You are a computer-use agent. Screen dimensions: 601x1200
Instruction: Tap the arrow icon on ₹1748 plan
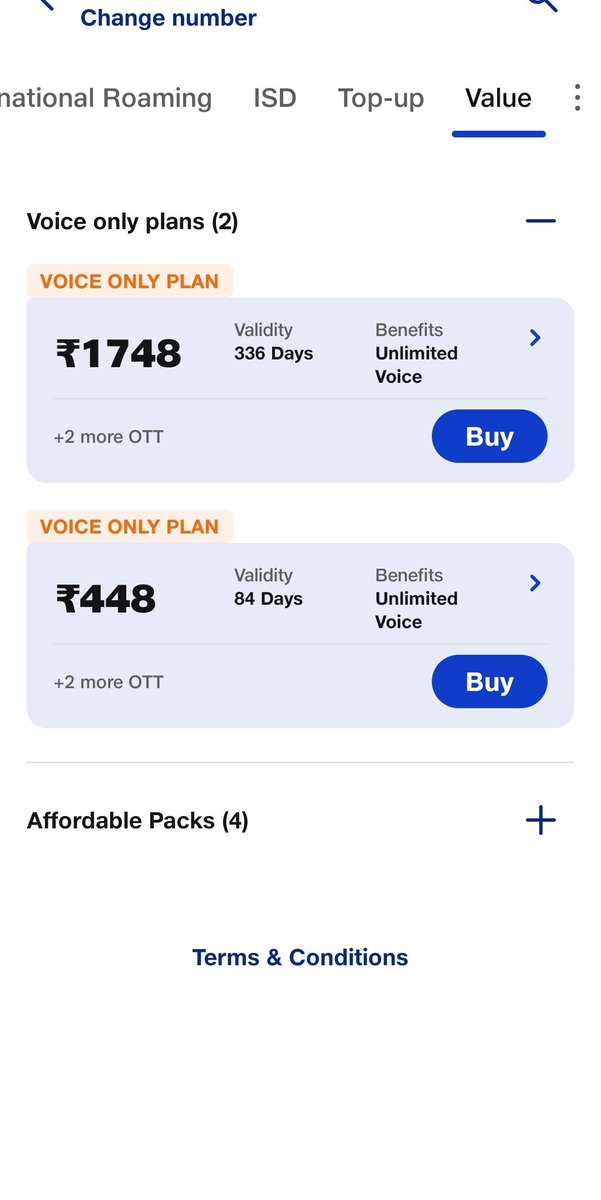click(535, 338)
